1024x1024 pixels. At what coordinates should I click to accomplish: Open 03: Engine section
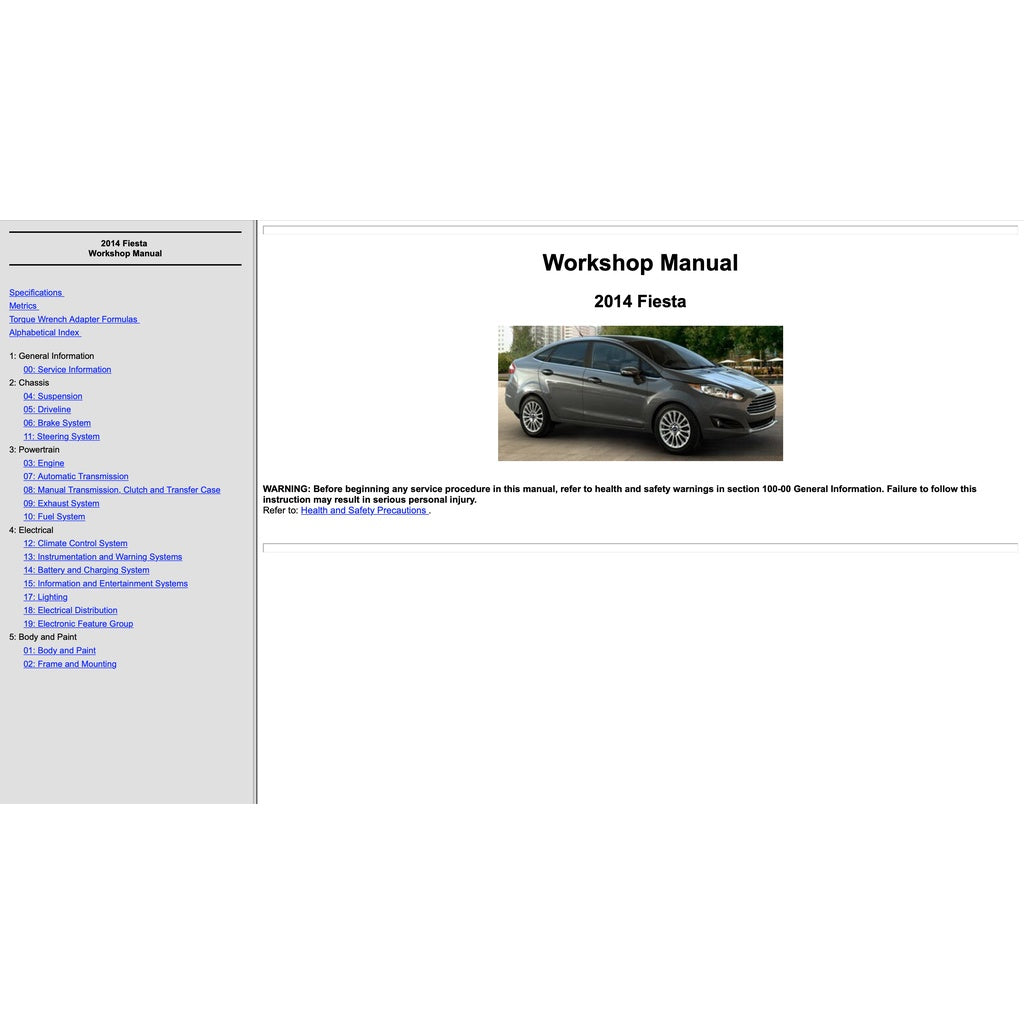pyautogui.click(x=43, y=463)
